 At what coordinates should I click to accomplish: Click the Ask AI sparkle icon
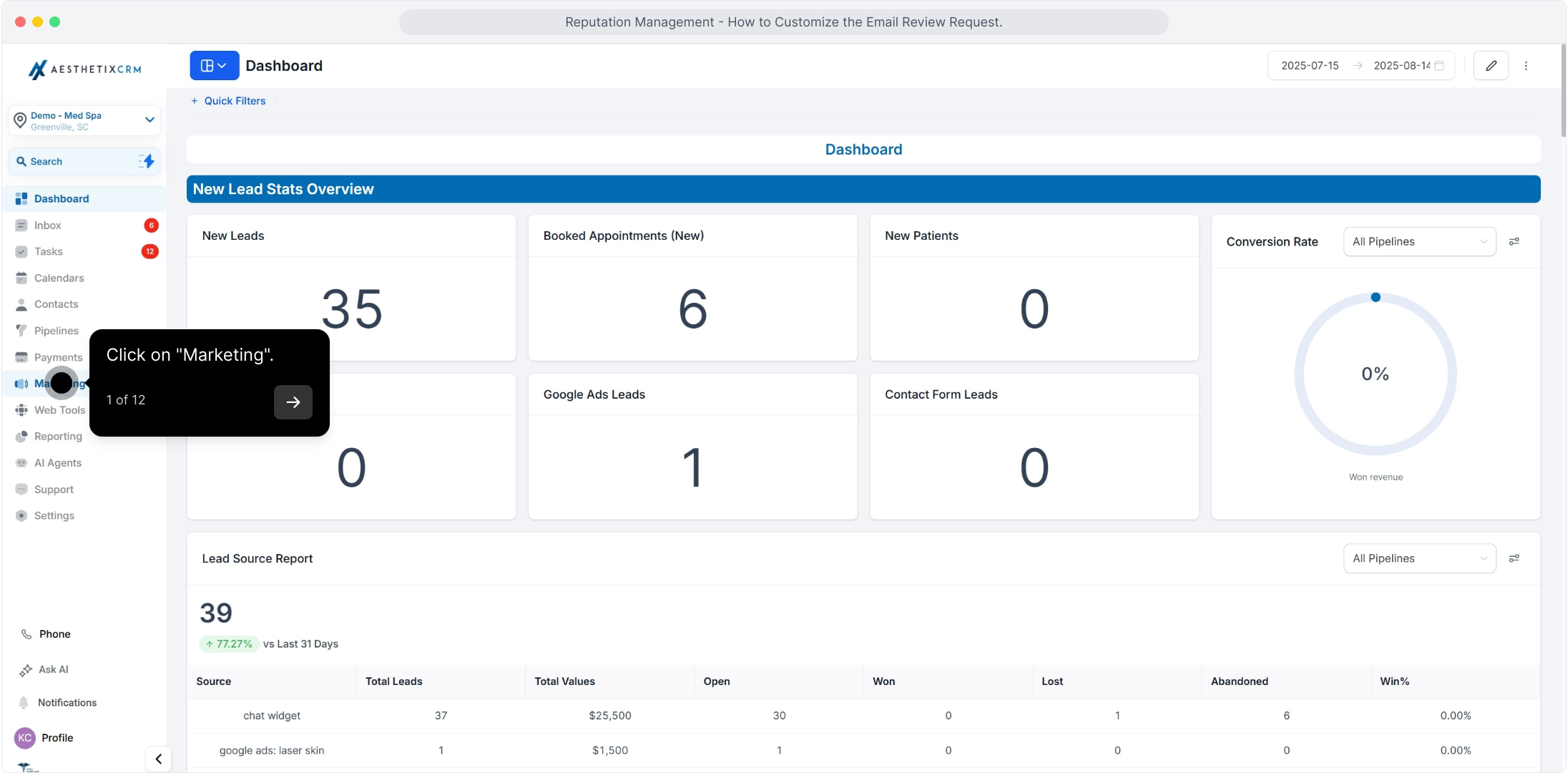26,670
